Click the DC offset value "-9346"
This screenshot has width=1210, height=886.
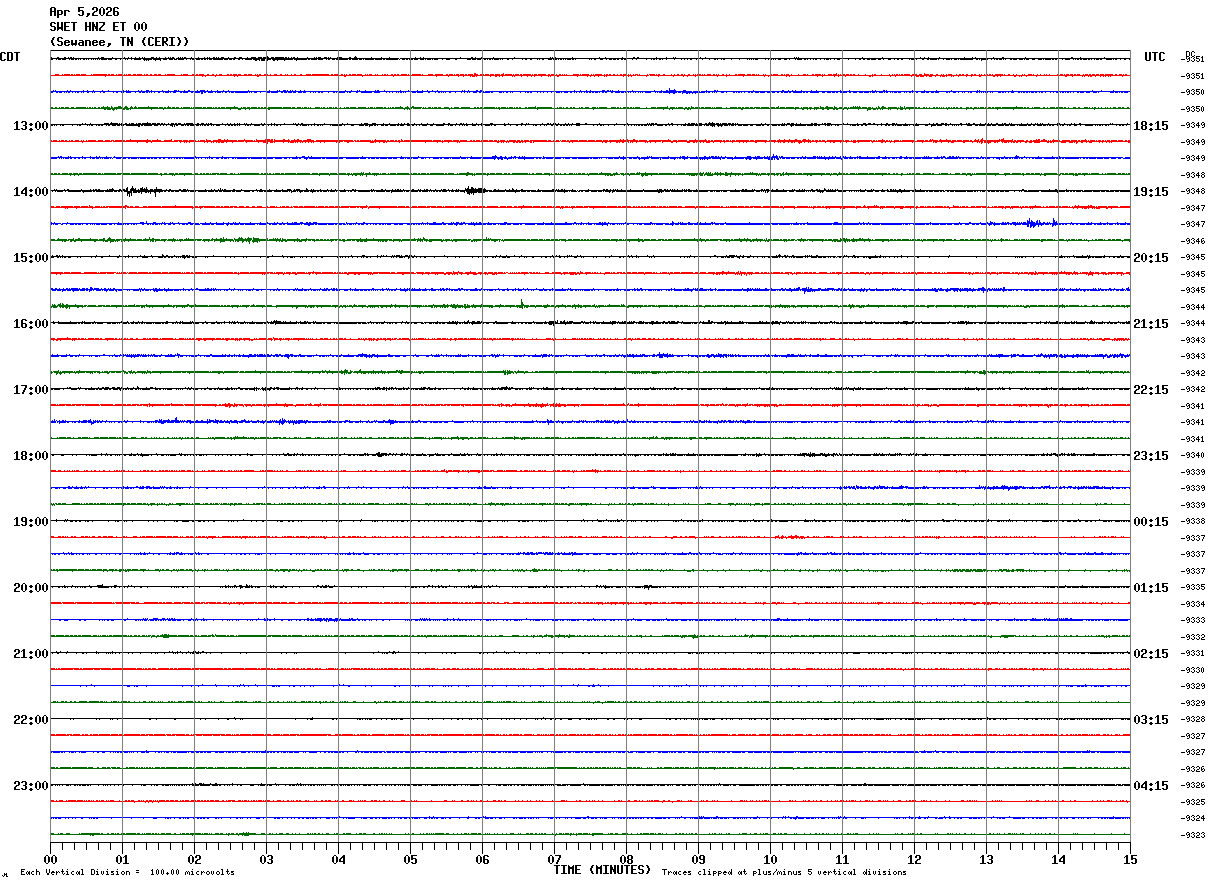click(x=1194, y=241)
